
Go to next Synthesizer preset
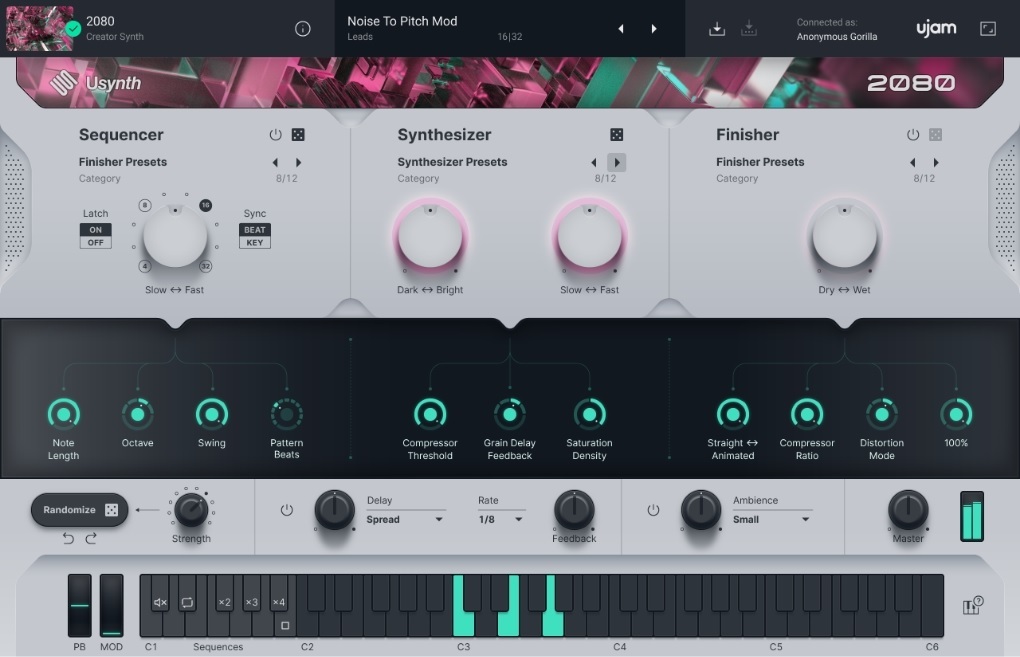click(x=617, y=162)
